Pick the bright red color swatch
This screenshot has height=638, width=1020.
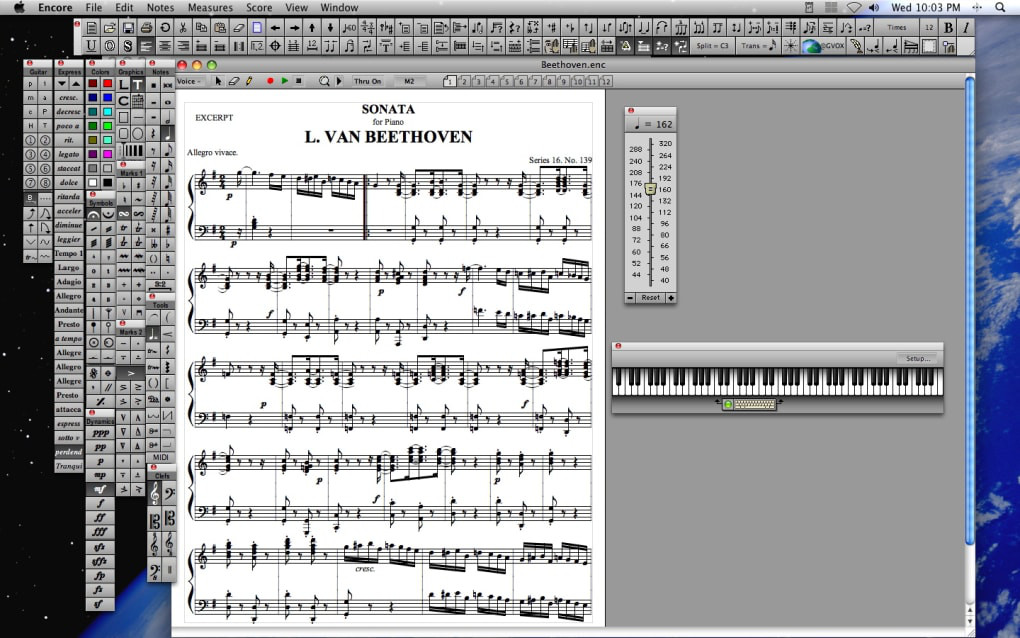click(107, 84)
